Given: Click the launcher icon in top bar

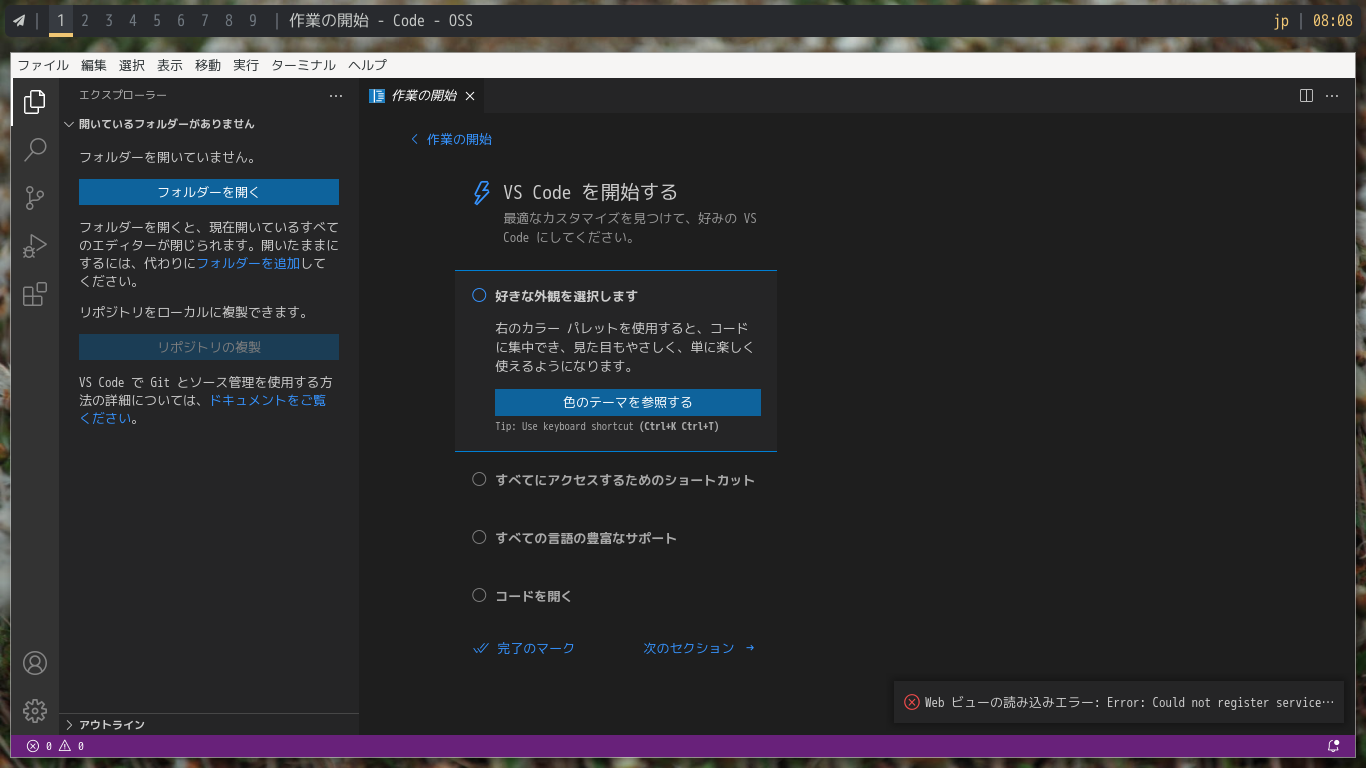Looking at the screenshot, I should [18, 20].
